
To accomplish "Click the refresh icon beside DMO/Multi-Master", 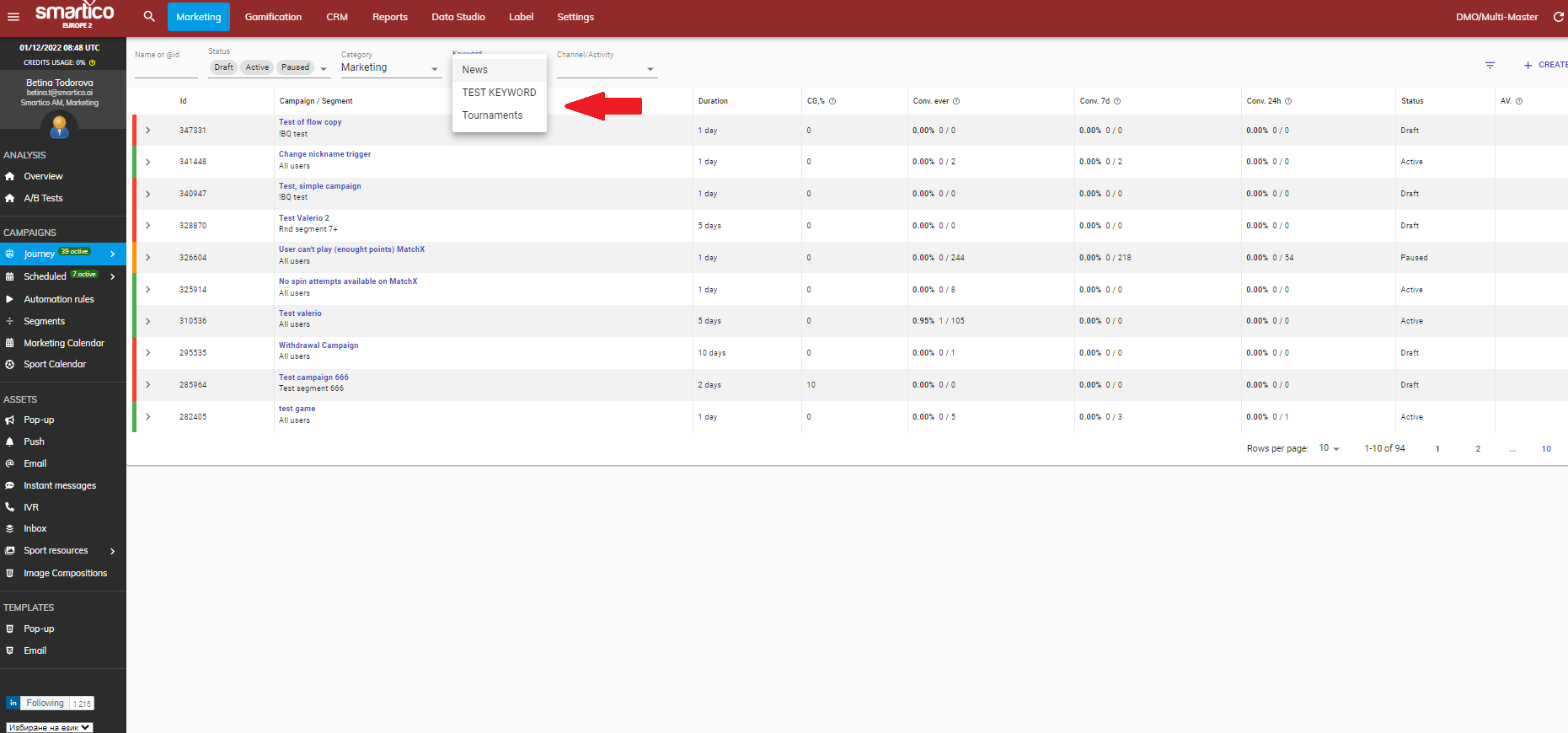I will pos(1558,17).
